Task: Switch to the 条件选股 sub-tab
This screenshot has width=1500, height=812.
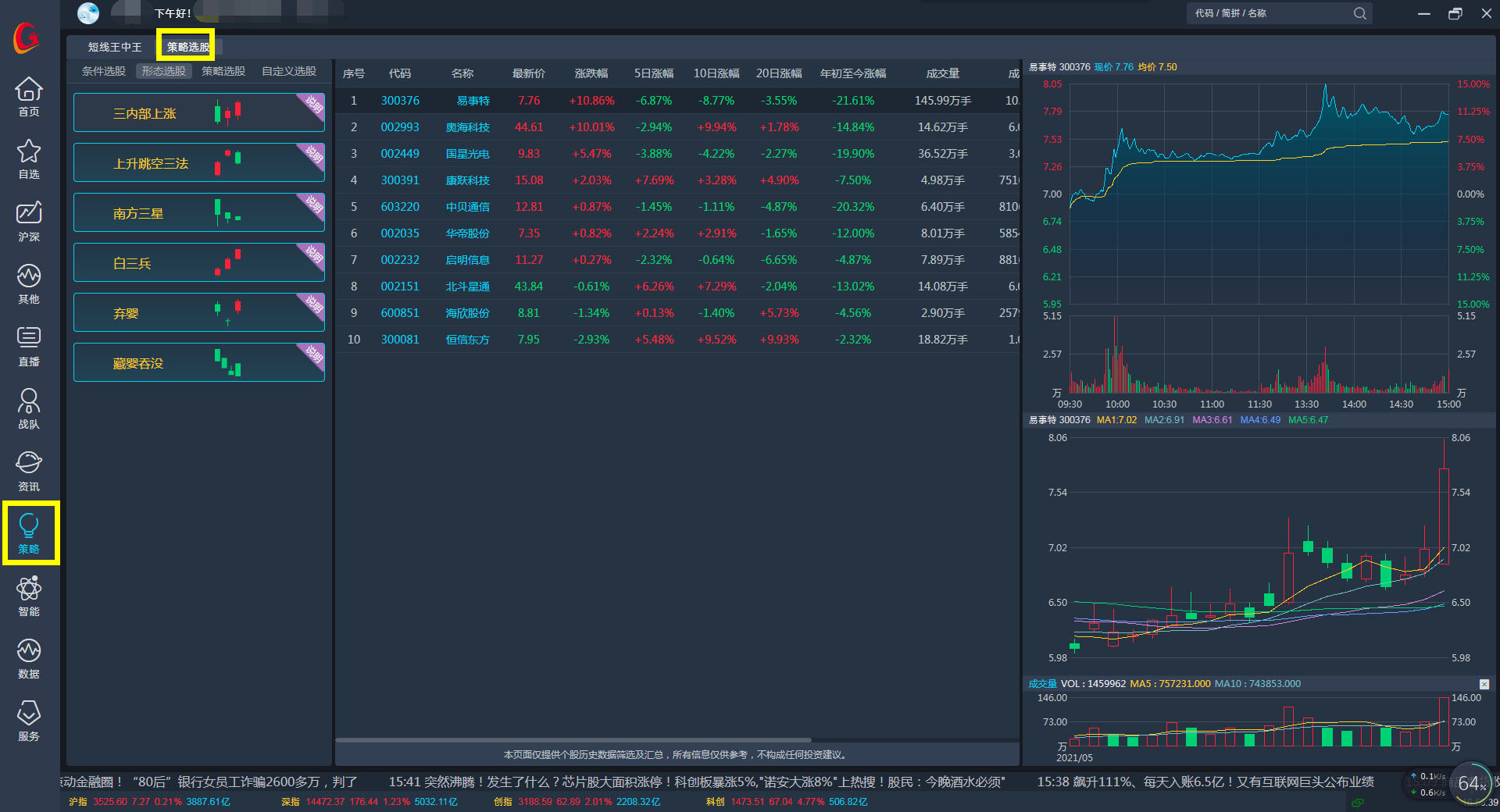Action: tap(103, 71)
